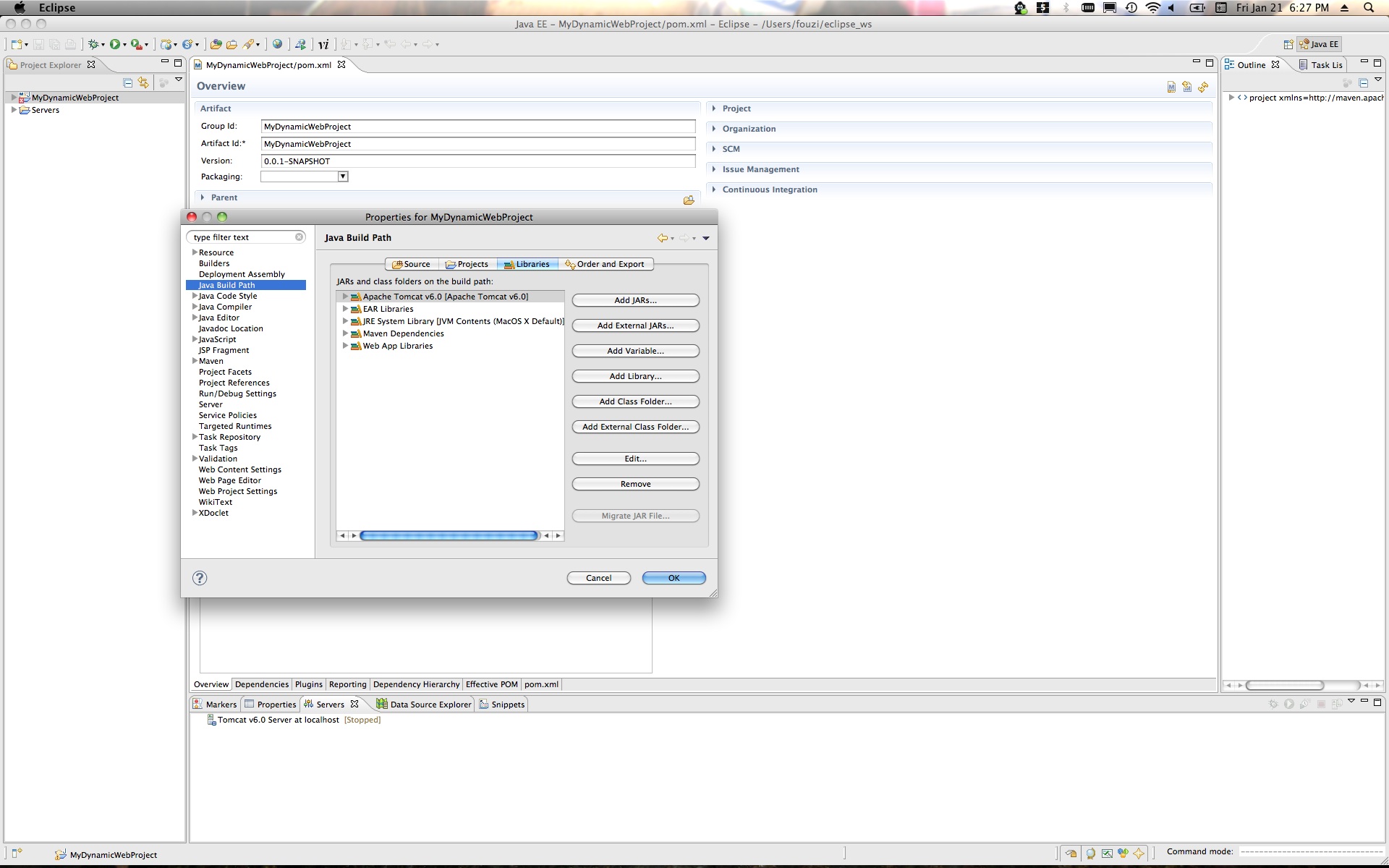Click the refresh POM icon in Overview header

click(x=1203, y=87)
